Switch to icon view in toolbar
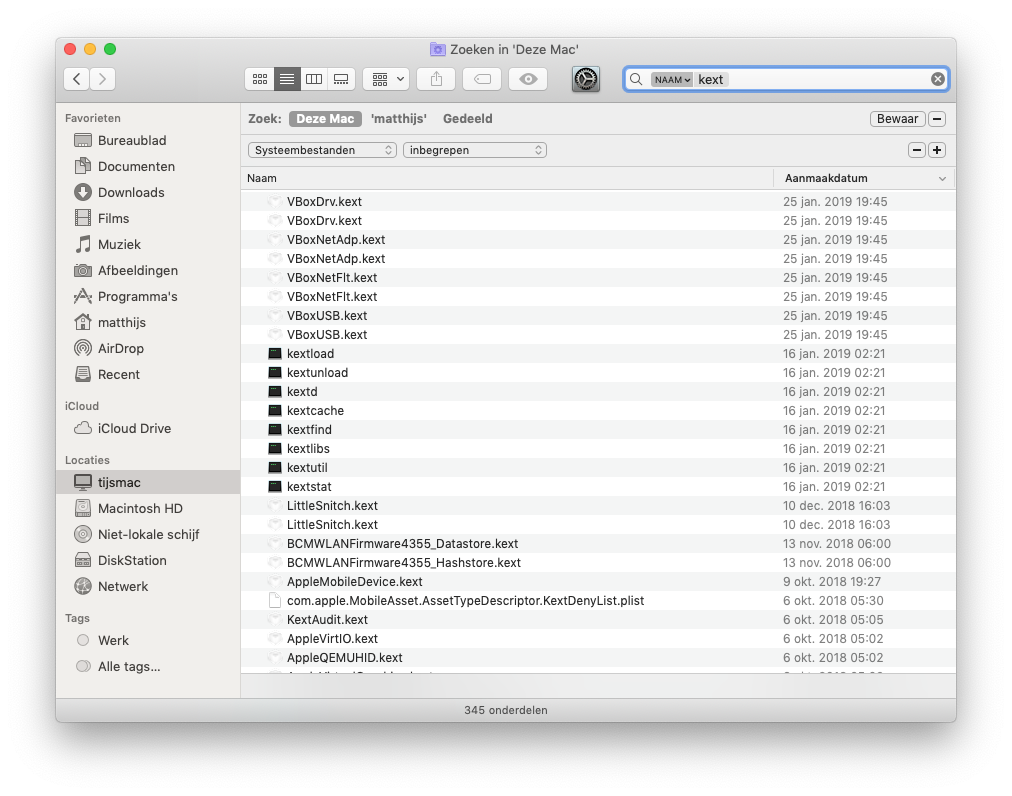The width and height of the screenshot is (1012, 796). pos(260,79)
